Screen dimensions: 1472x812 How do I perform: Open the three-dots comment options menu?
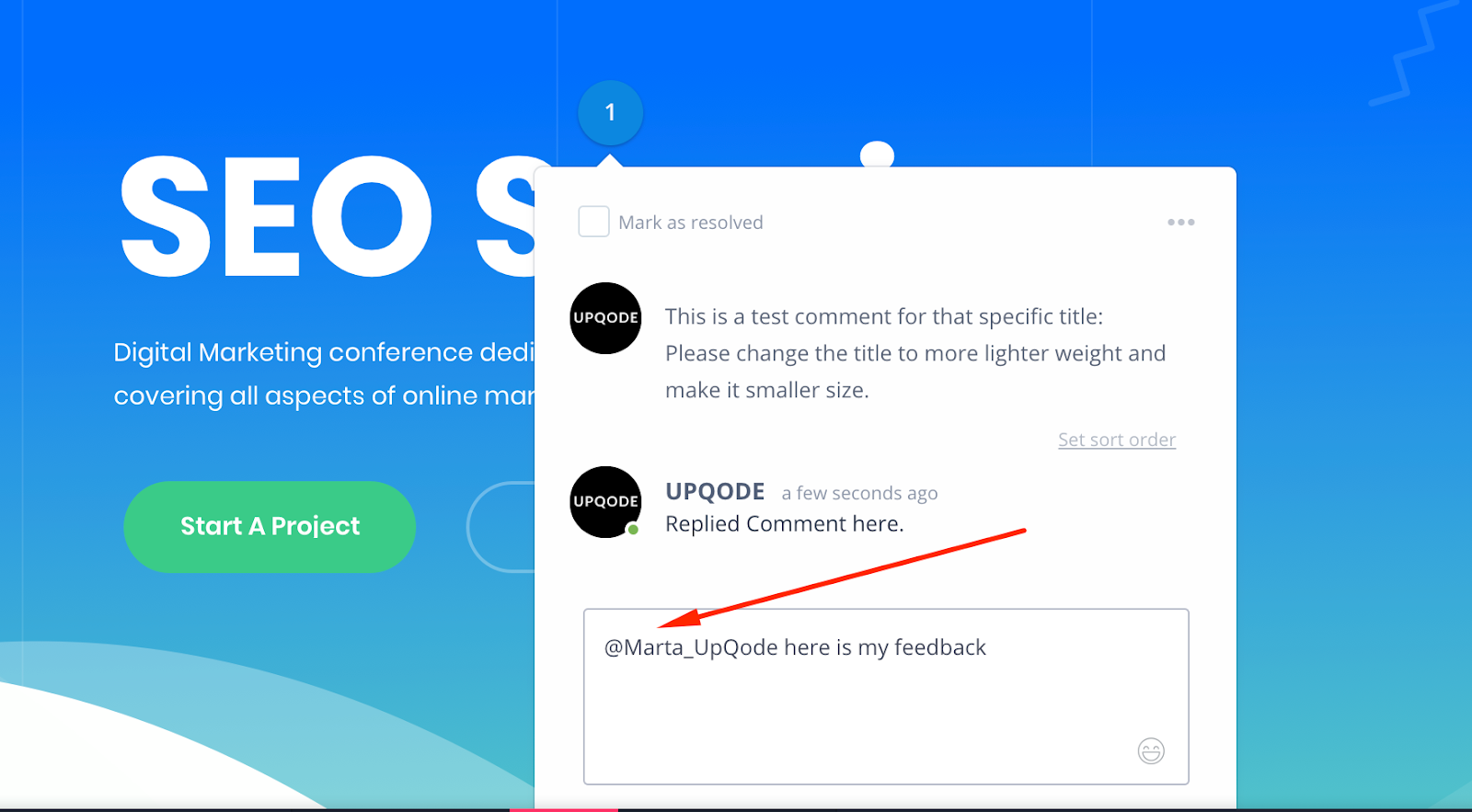[x=1180, y=222]
